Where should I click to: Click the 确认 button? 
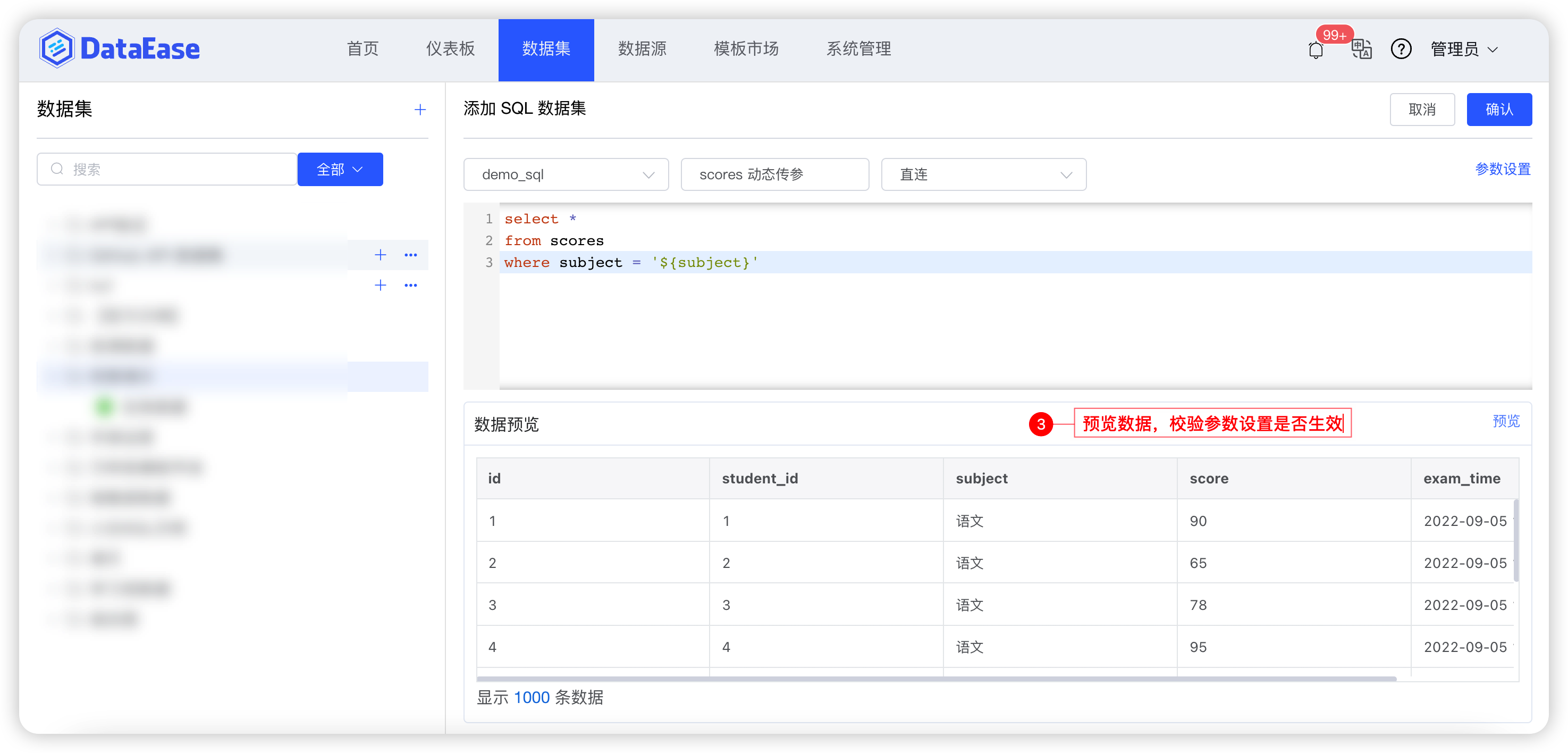[1499, 110]
